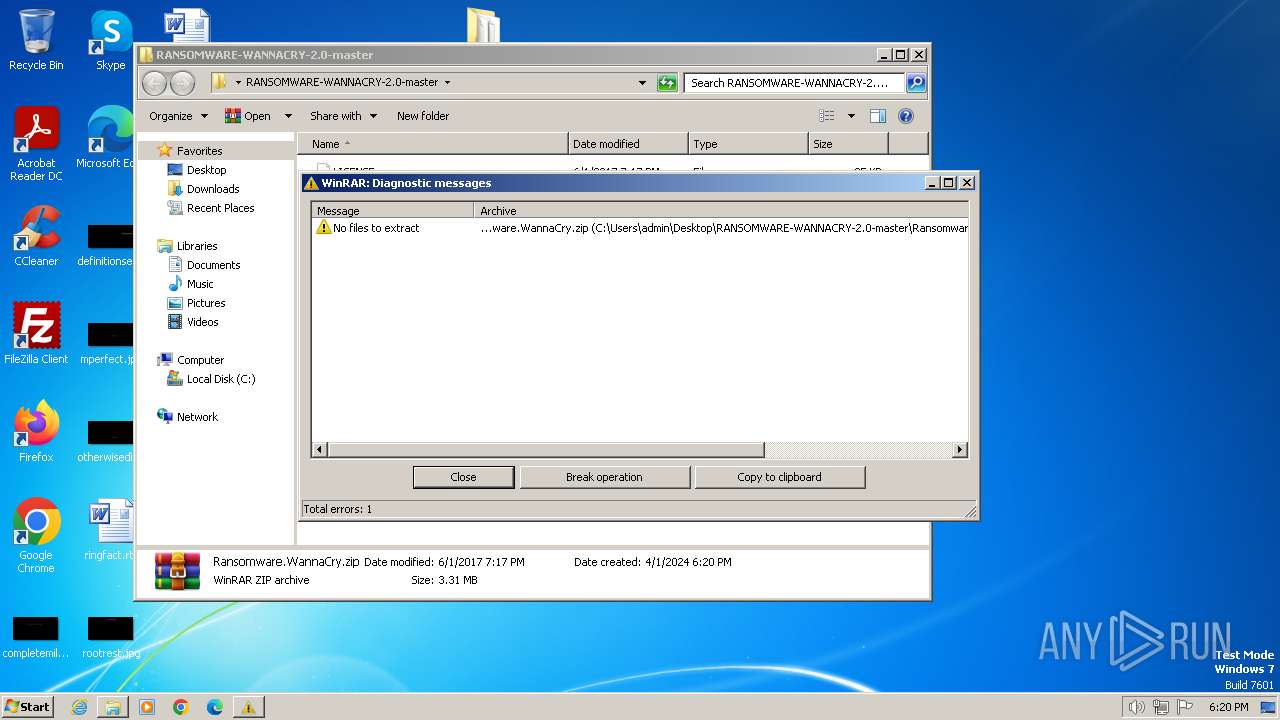This screenshot has height=720, width=1280.
Task: Click the Explorer Back navigation button
Action: point(155,83)
